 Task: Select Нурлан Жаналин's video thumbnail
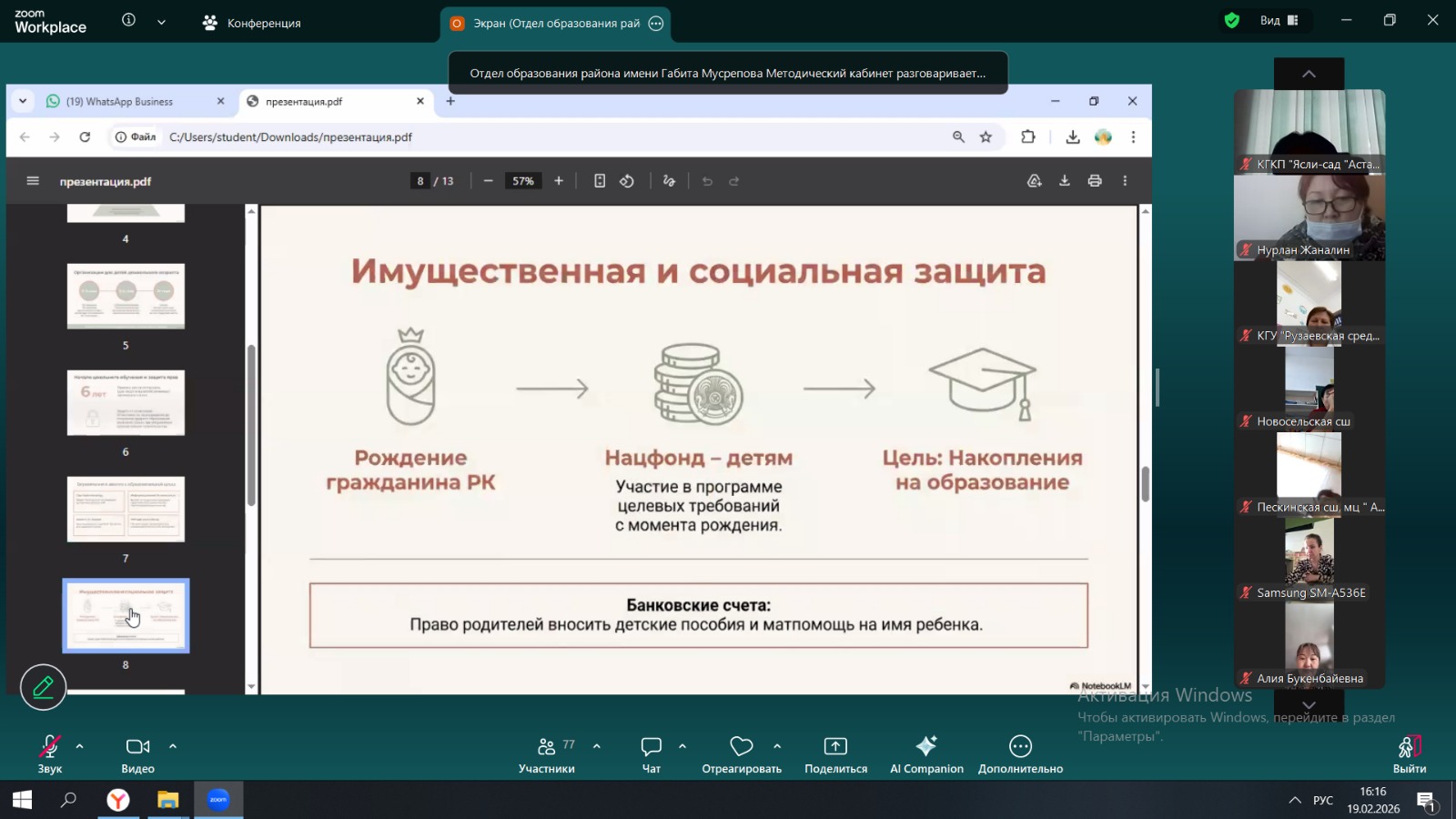tap(1309, 218)
